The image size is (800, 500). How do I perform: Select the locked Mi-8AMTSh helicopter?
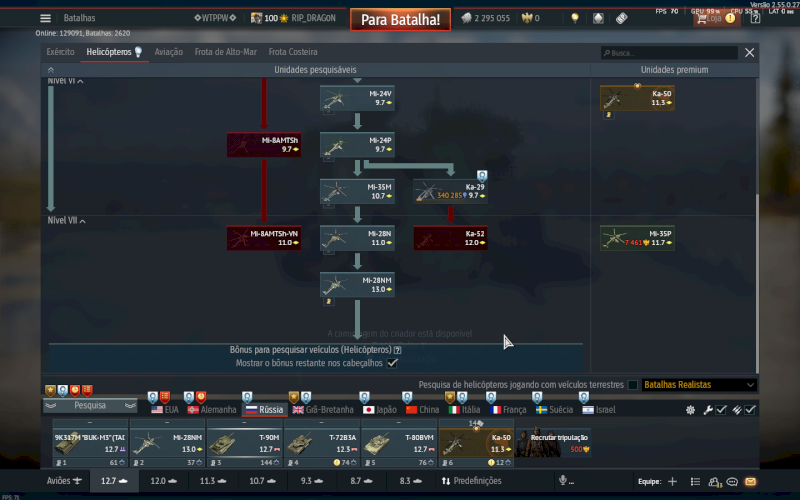point(264,145)
